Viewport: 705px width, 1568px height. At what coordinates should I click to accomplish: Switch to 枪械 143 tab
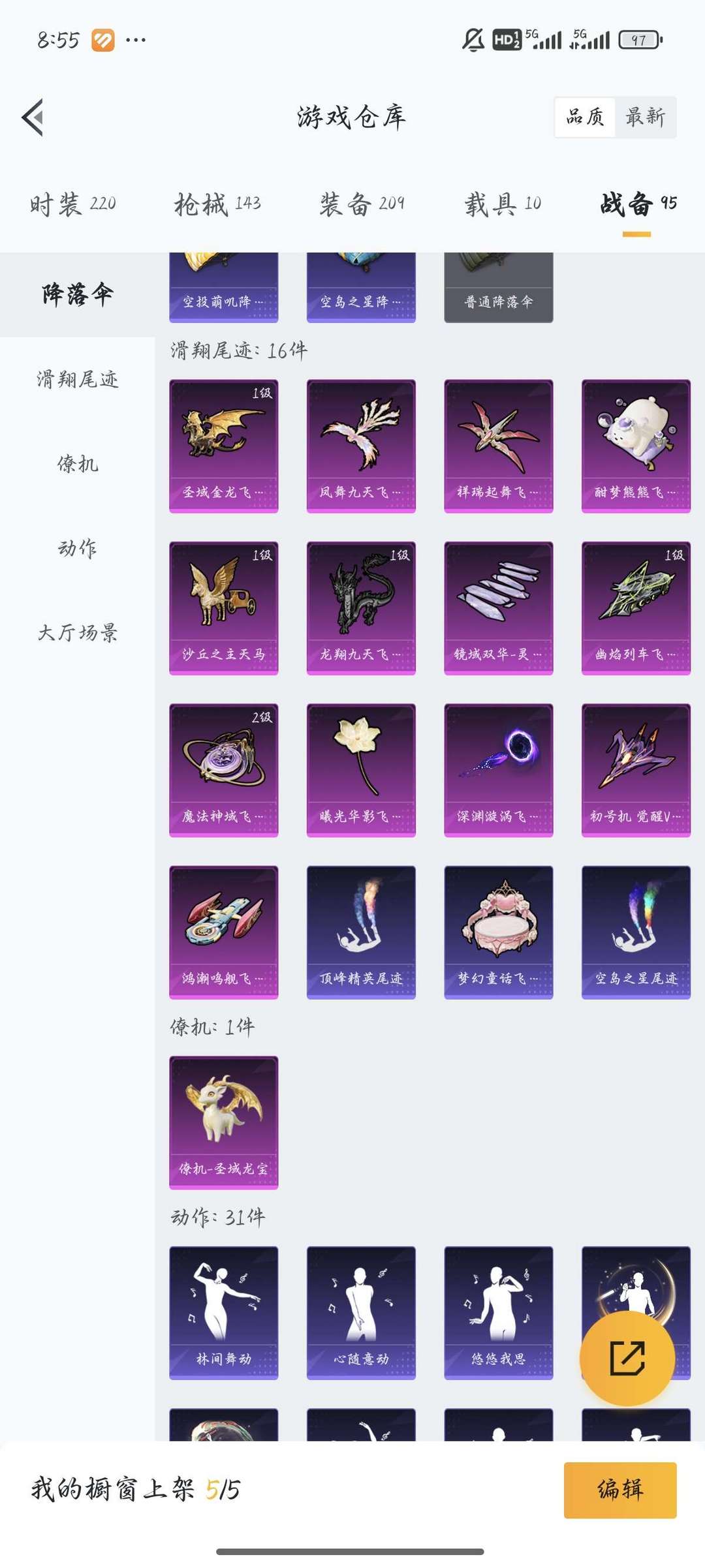point(217,204)
